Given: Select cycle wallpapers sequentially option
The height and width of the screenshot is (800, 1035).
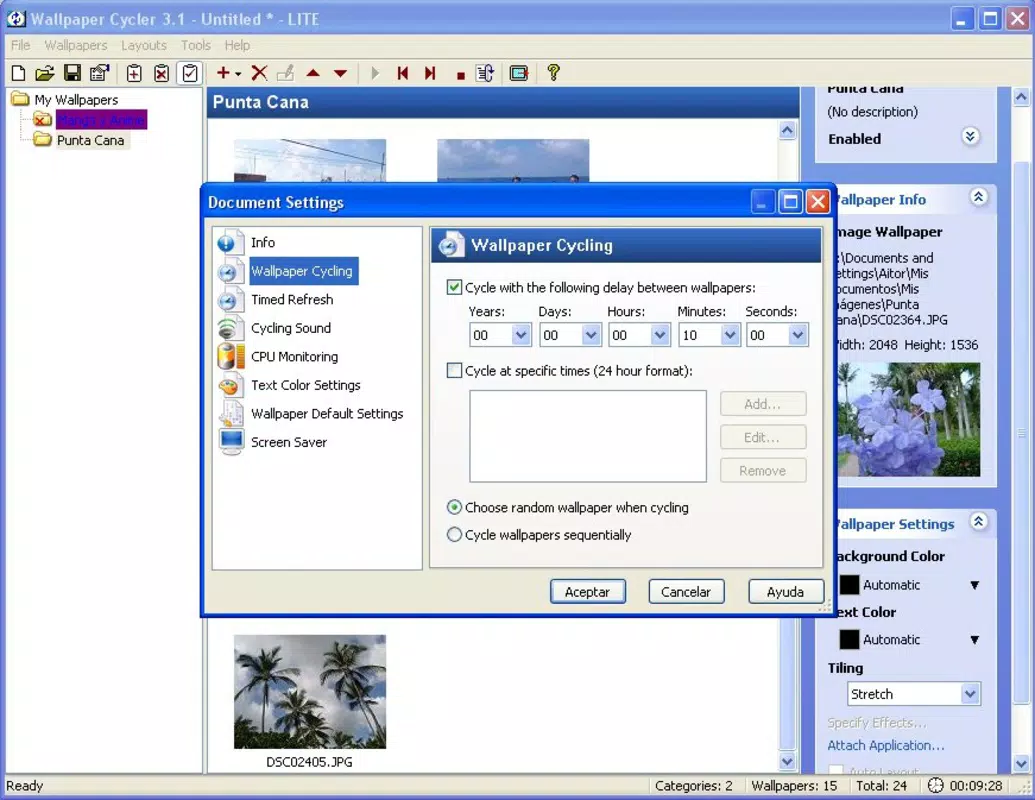Looking at the screenshot, I should (454, 534).
